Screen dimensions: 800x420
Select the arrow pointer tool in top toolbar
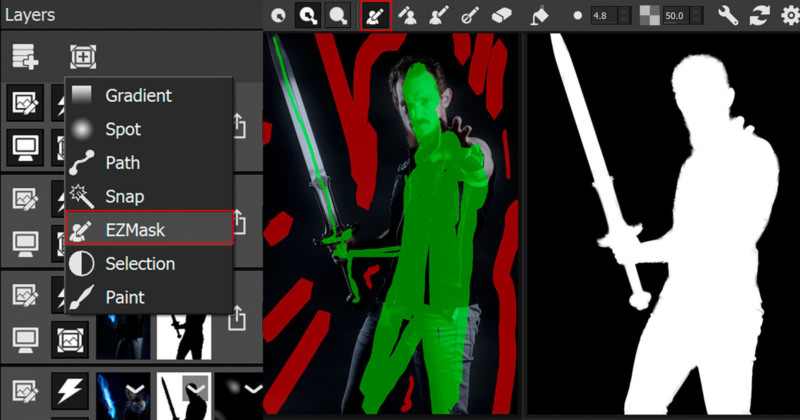pyautogui.click(x=278, y=16)
